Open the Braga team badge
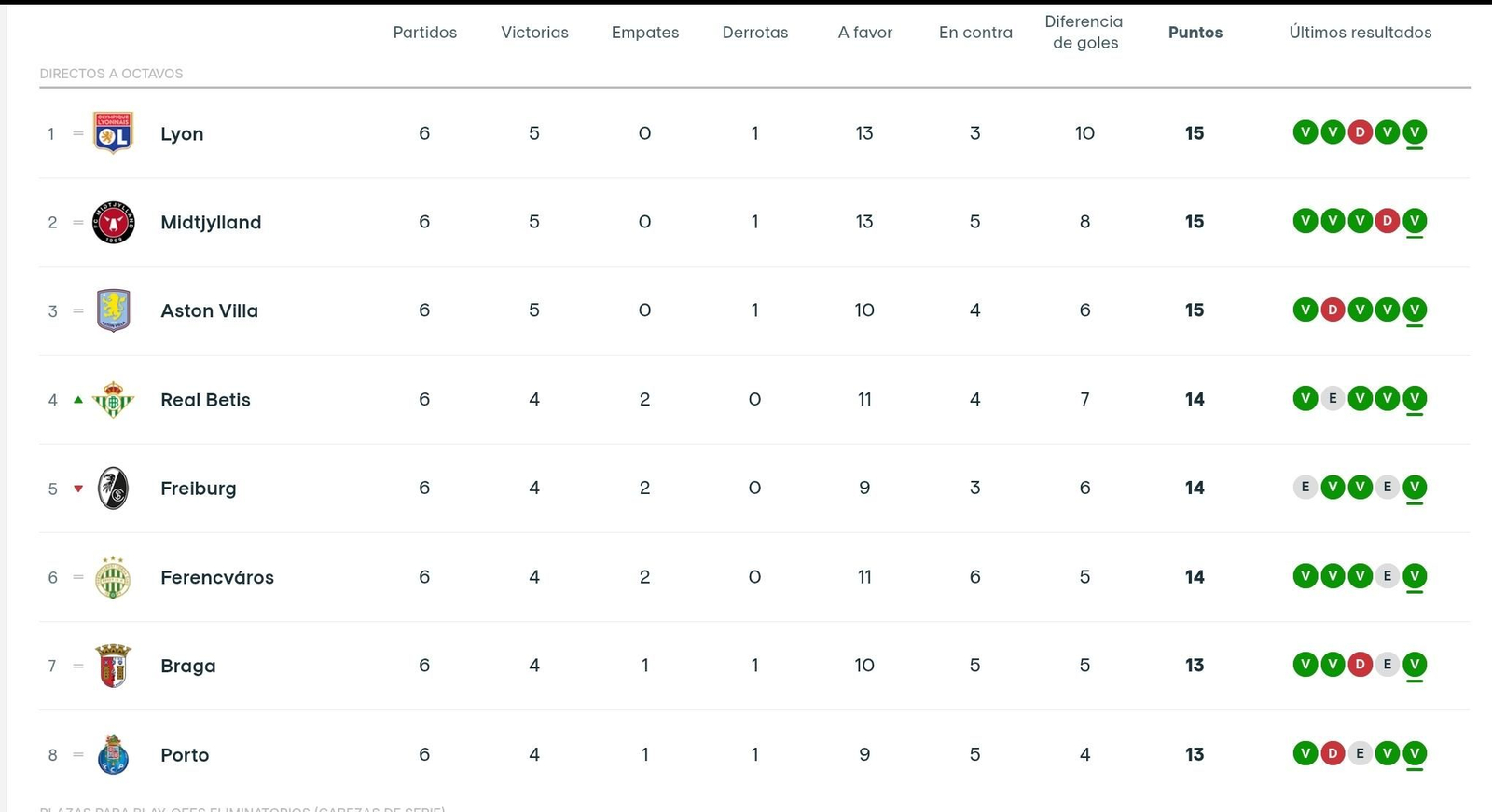 [113, 666]
